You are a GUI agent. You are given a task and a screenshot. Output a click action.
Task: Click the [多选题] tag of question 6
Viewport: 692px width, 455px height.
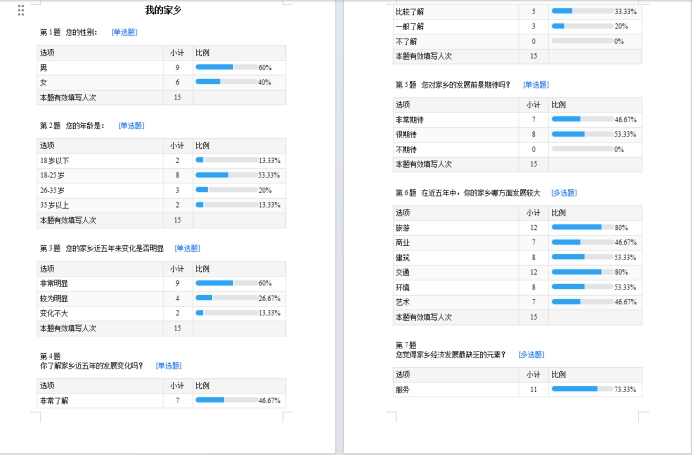[564, 193]
